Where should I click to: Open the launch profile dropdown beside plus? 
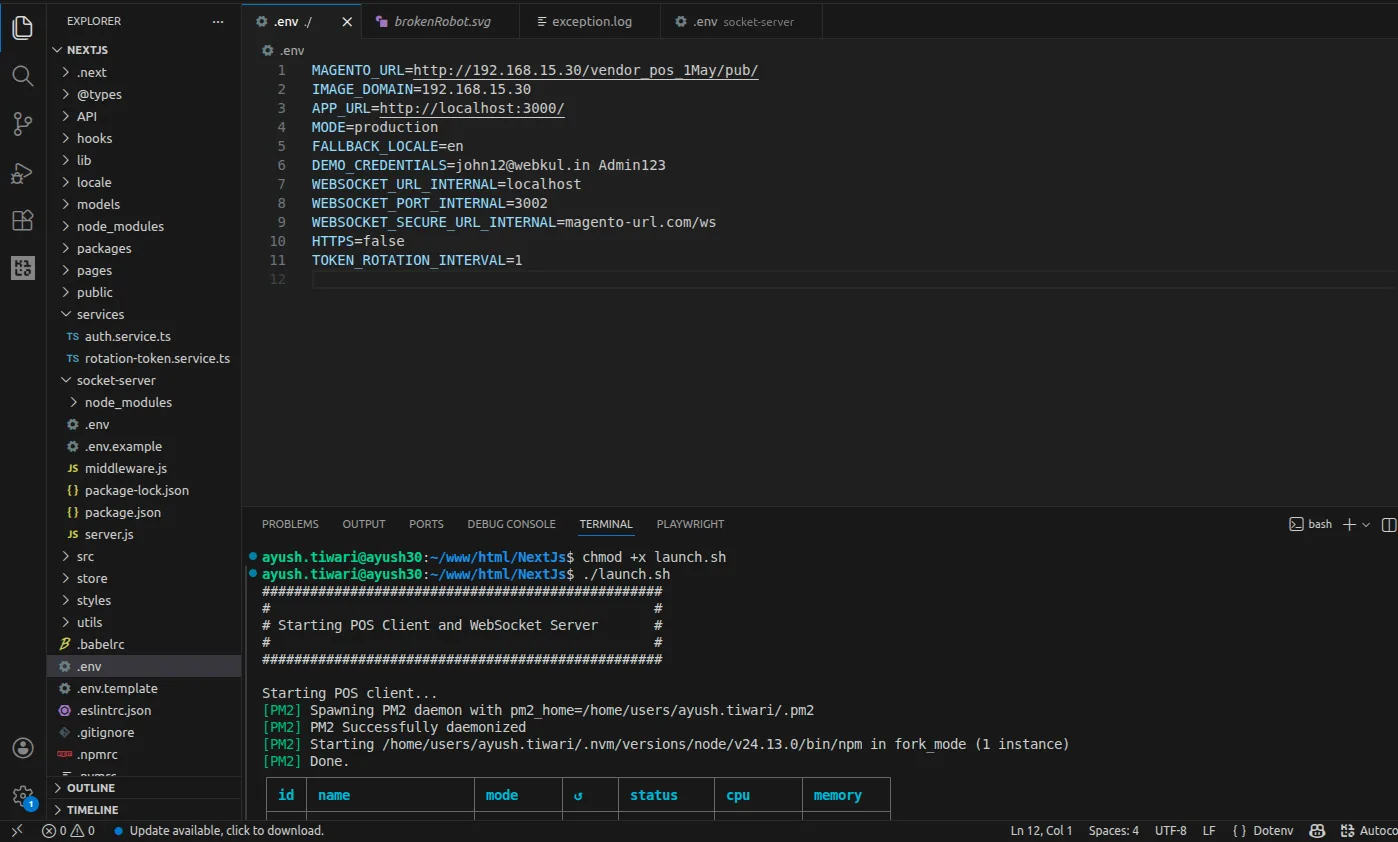coord(1366,524)
